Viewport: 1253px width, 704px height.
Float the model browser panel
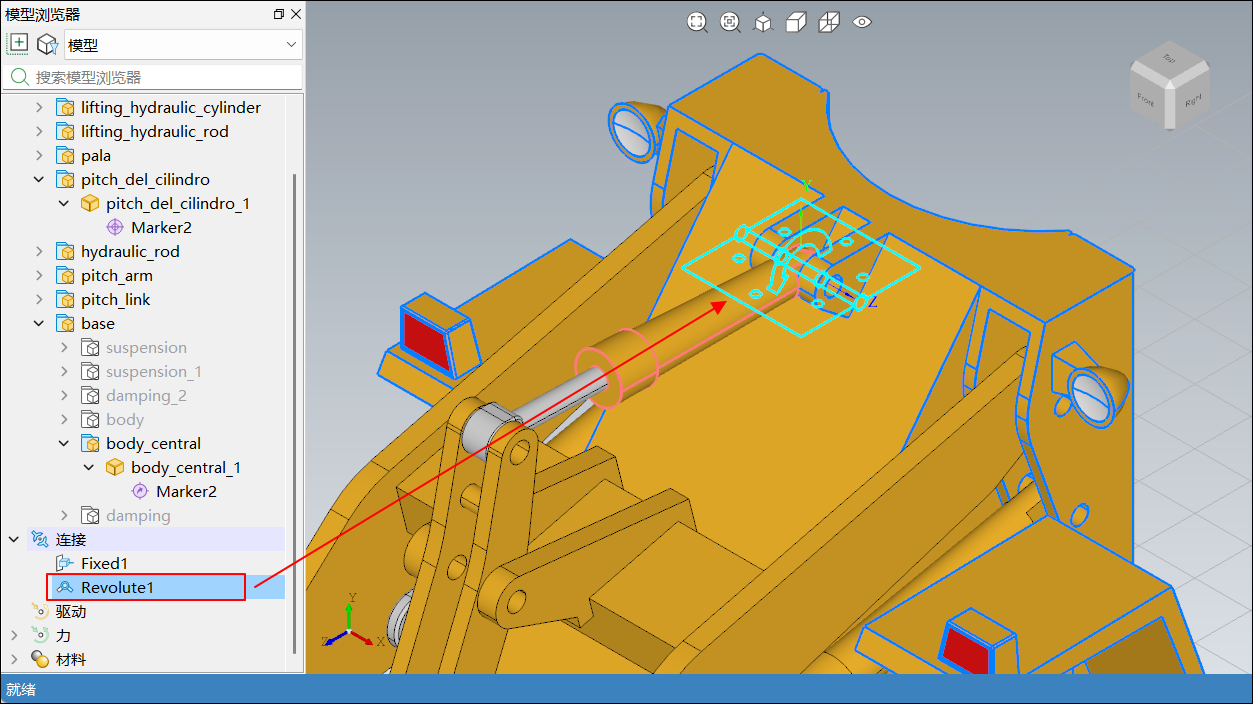coord(278,14)
